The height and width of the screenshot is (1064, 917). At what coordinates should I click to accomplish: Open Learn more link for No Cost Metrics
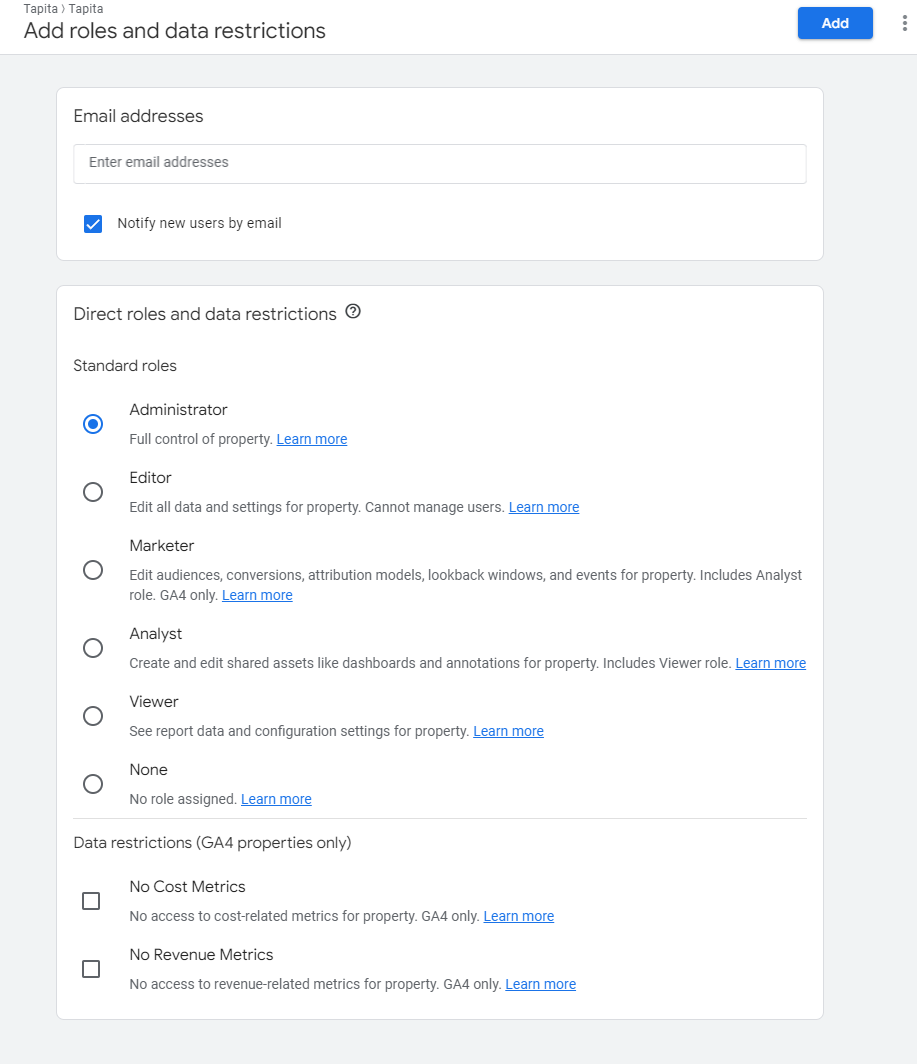(518, 916)
